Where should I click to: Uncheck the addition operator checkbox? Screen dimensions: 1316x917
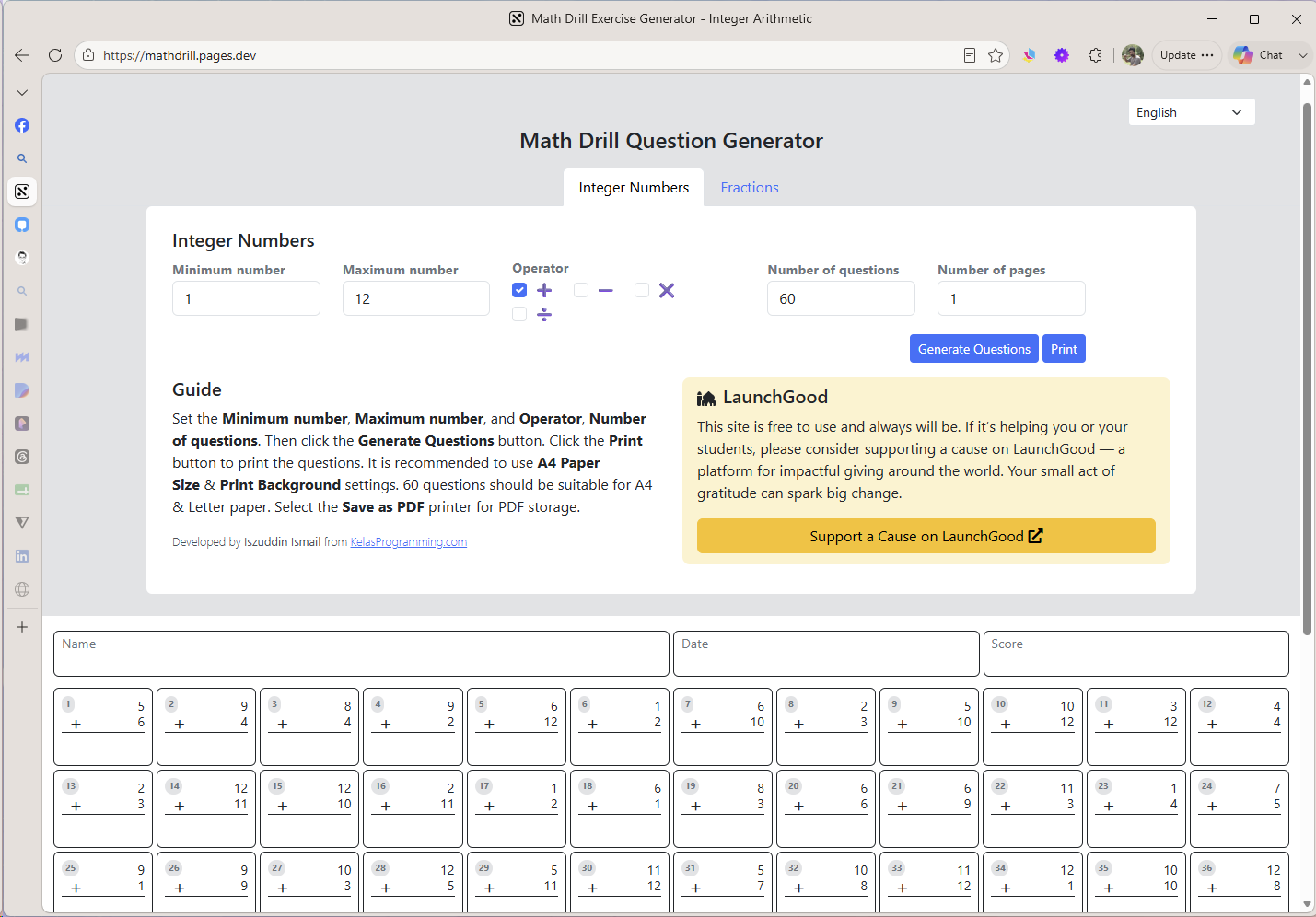click(519, 290)
